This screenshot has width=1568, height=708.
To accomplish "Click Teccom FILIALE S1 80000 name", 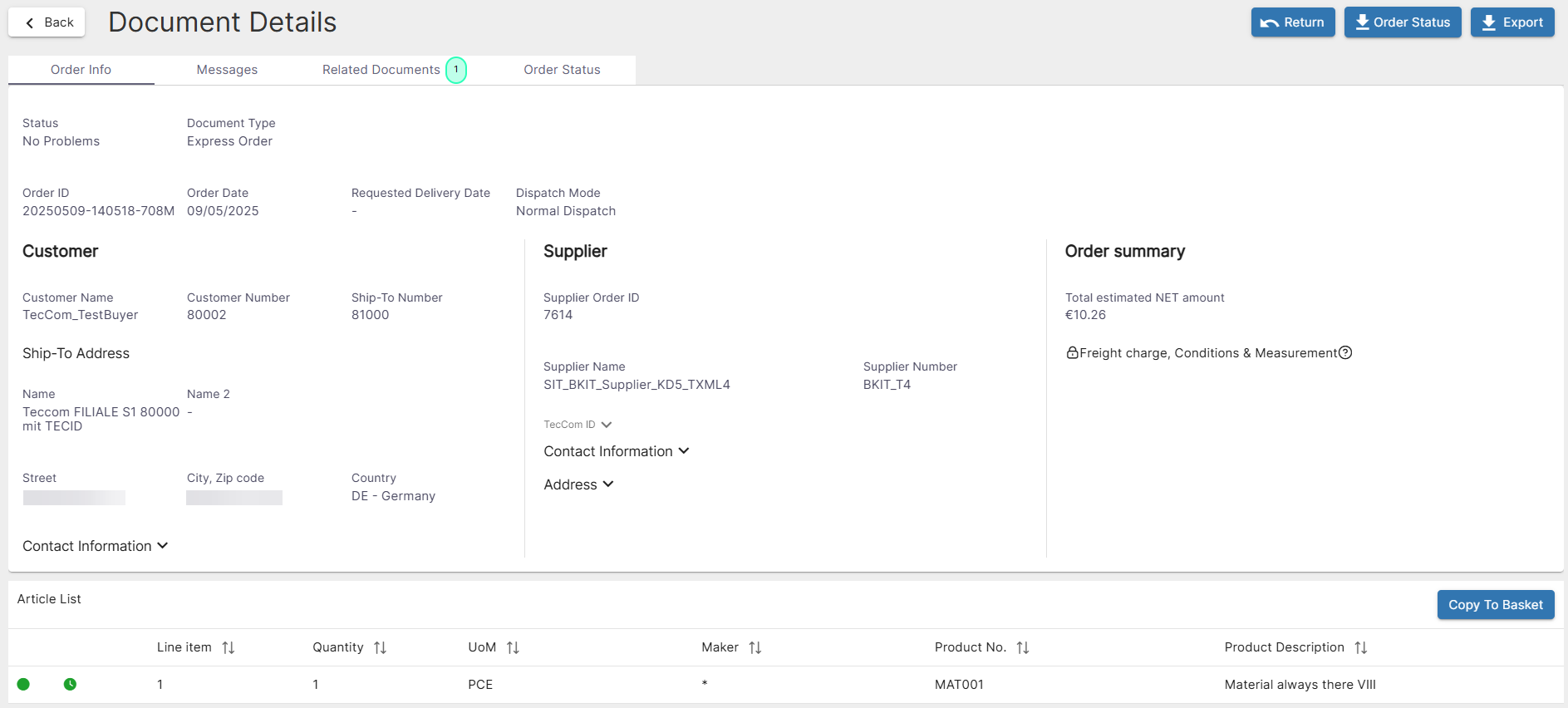I will pyautogui.click(x=101, y=419).
